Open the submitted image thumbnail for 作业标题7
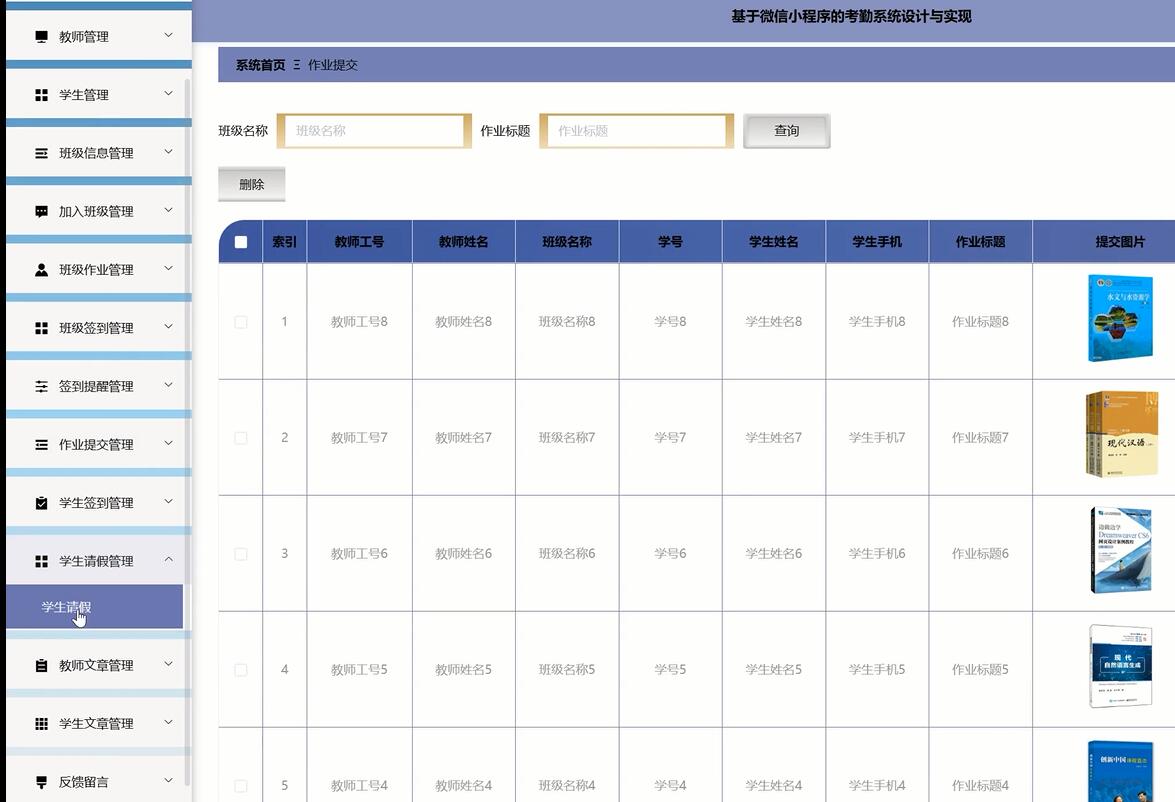1175x802 pixels. 1122,434
